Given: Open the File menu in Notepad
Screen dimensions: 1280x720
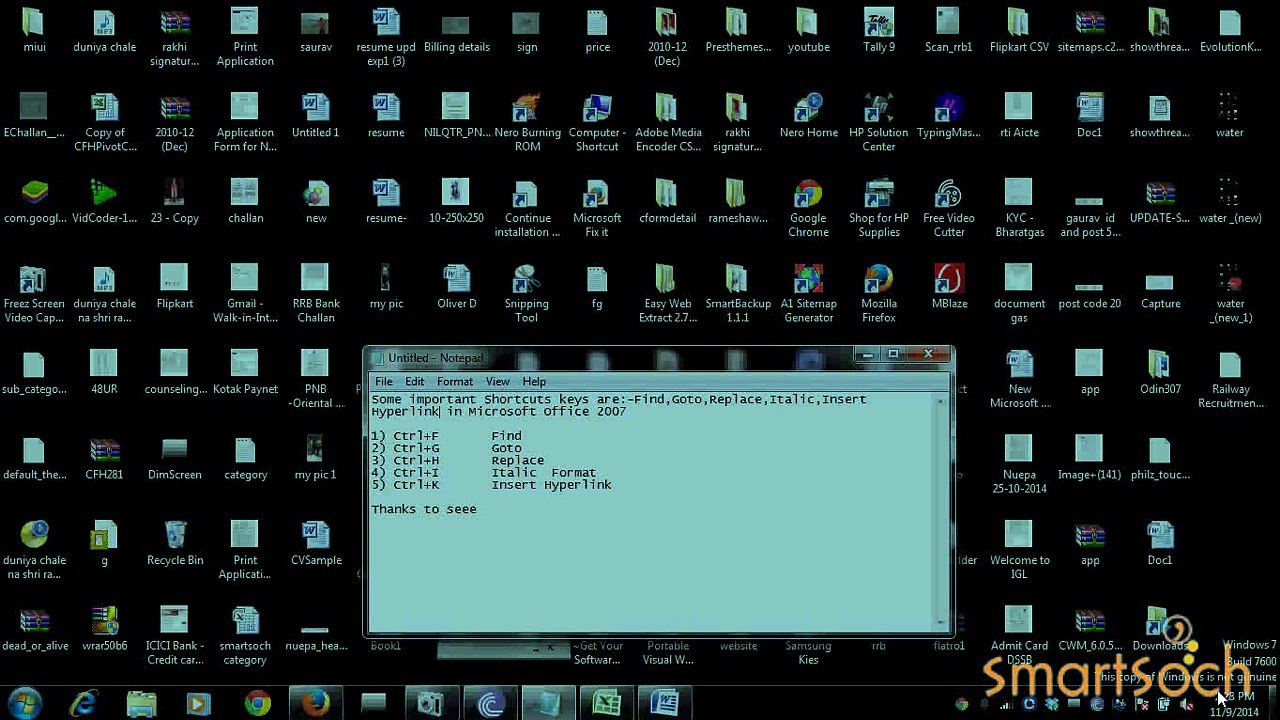Looking at the screenshot, I should click(384, 381).
